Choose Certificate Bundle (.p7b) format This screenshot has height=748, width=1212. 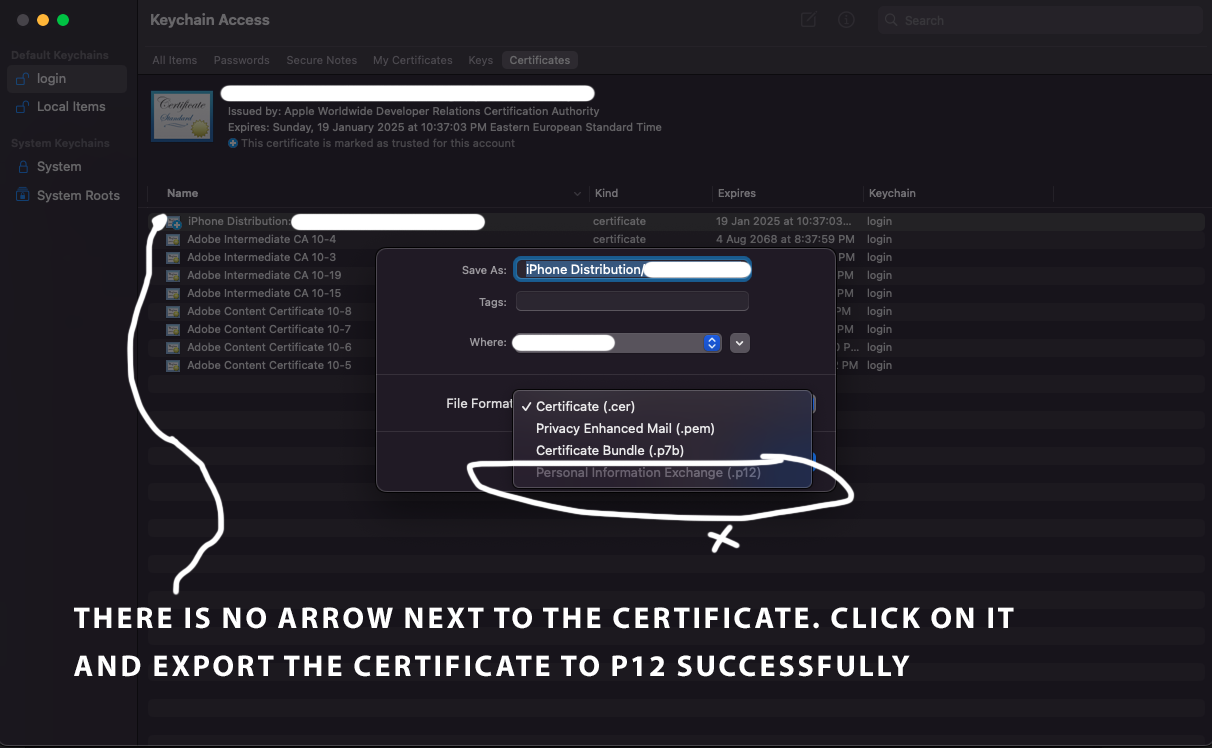[x=610, y=451]
